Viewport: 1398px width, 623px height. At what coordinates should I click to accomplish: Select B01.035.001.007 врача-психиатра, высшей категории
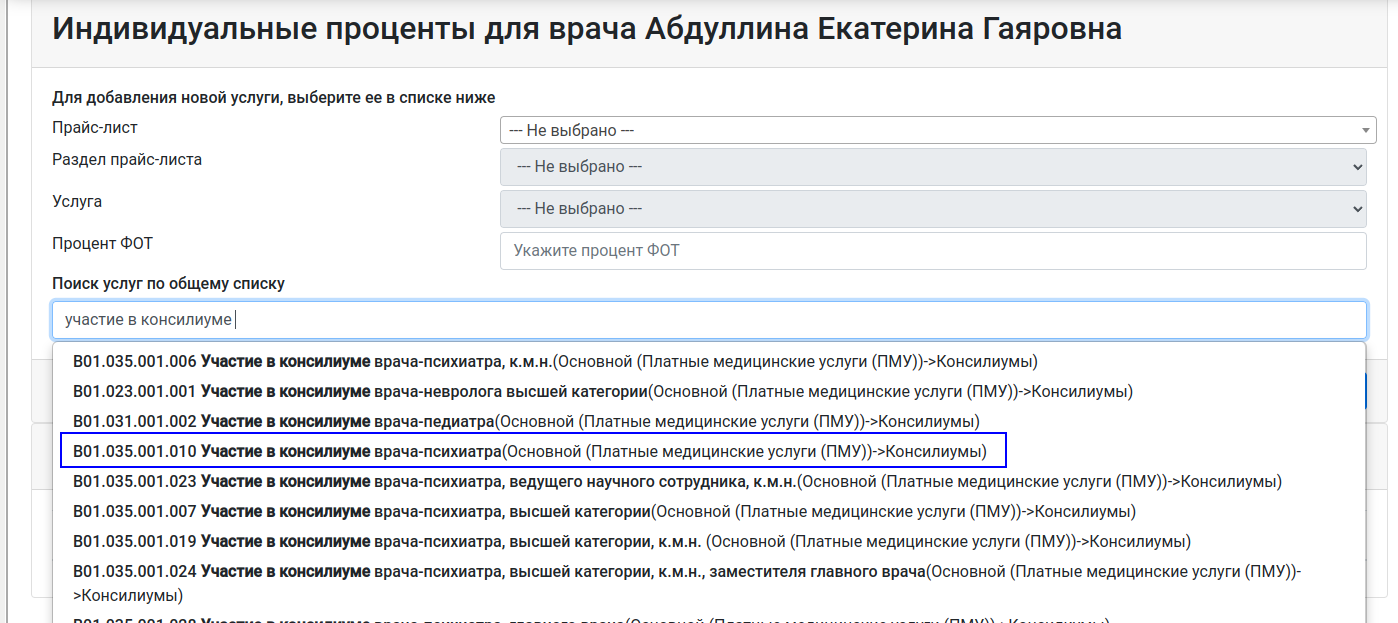[x=604, y=511]
